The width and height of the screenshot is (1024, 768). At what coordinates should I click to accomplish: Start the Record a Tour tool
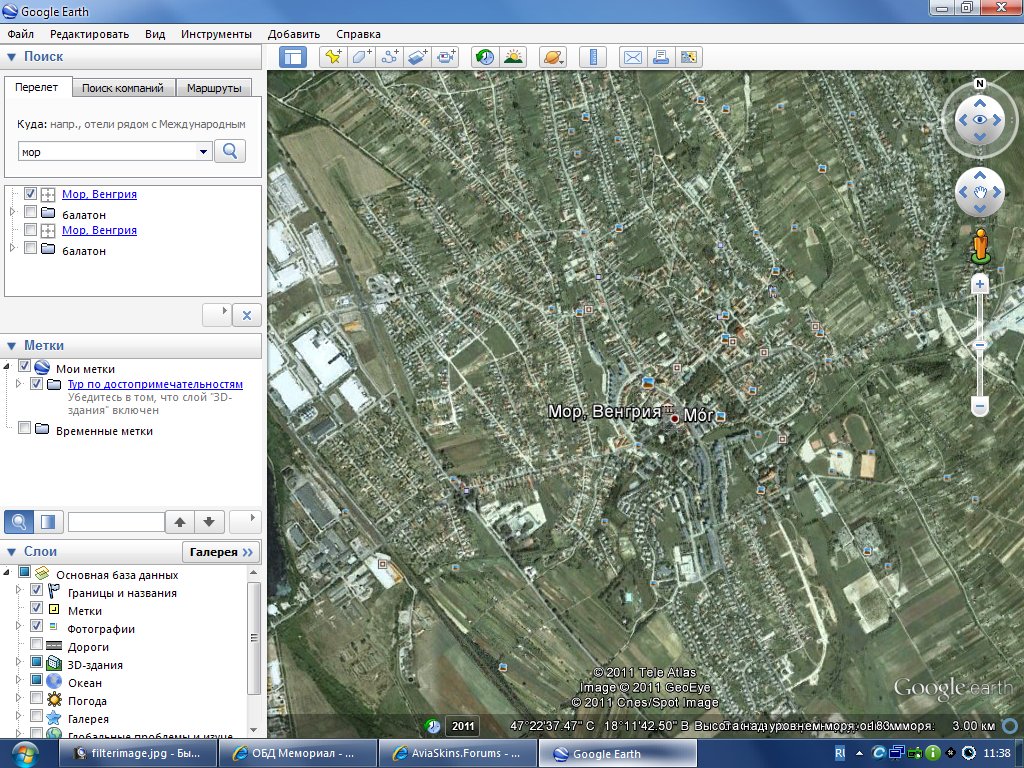click(x=446, y=57)
